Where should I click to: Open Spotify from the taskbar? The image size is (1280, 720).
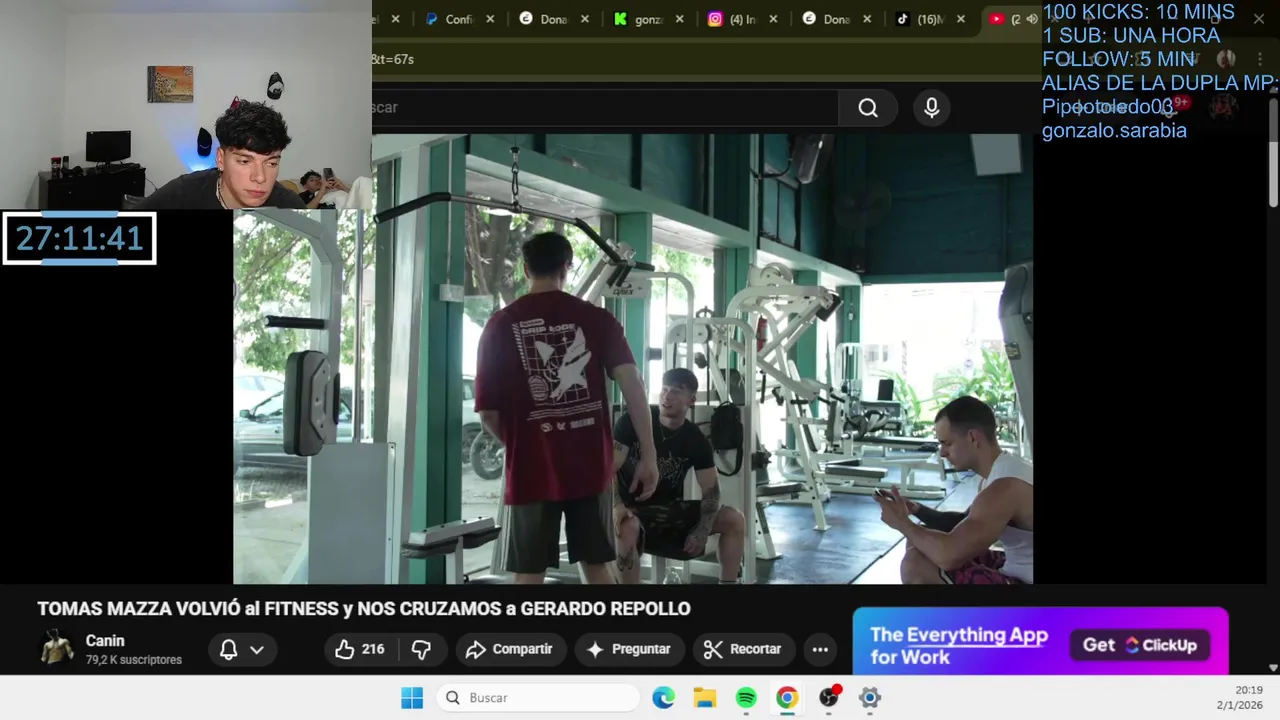[x=746, y=698]
